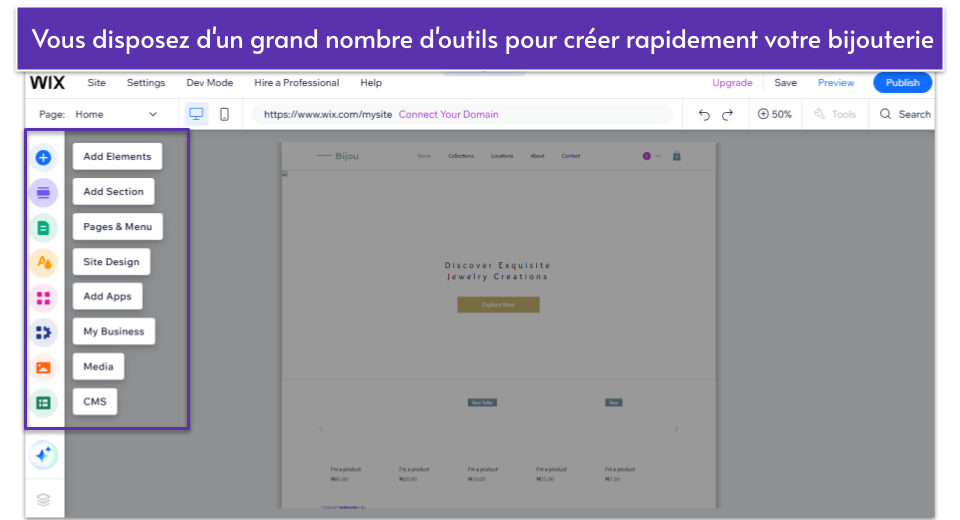Viewport: 960px width, 520px height.
Task: Open the Add Section sidebar icon
Action: tap(43, 192)
